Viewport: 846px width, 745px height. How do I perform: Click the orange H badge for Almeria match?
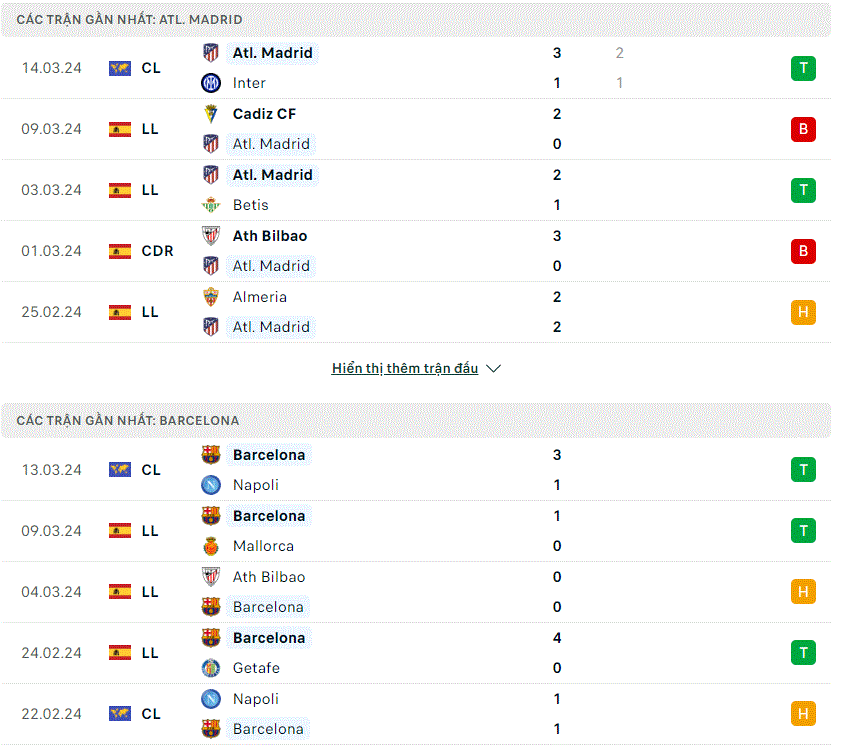point(803,312)
